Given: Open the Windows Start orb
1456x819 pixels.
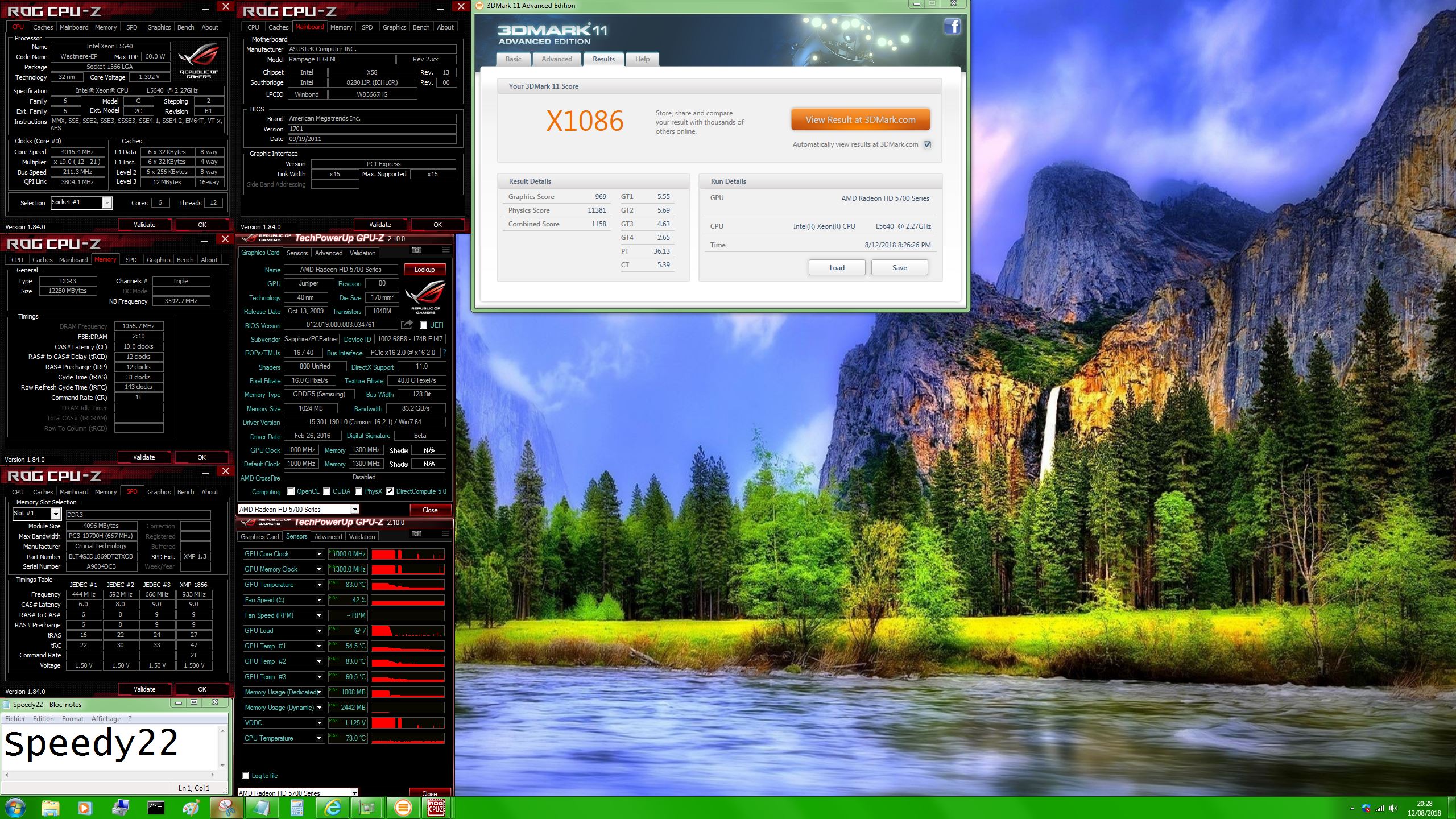Looking at the screenshot, I should (15, 808).
